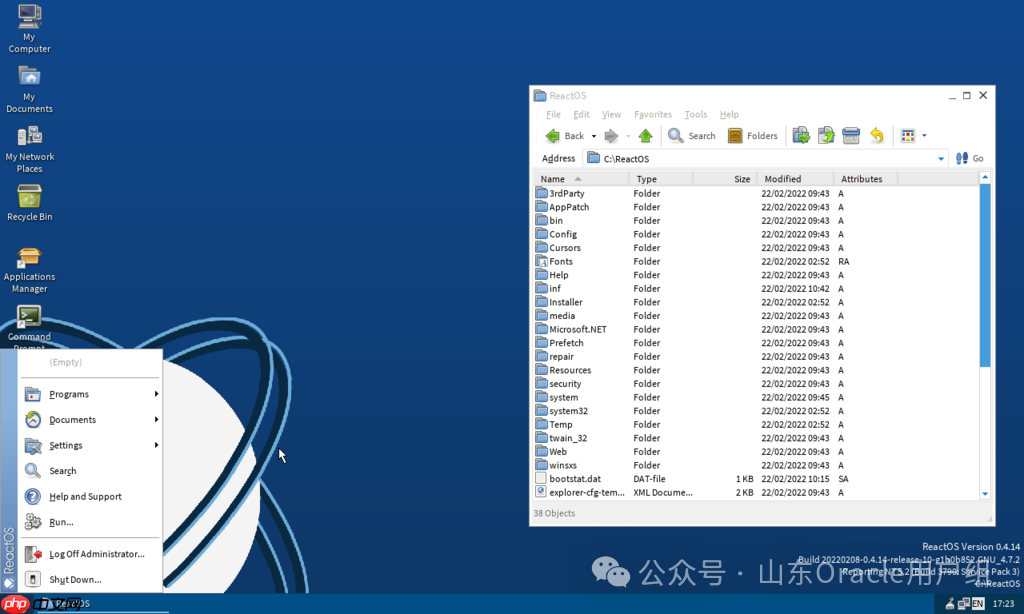The image size is (1024, 614).
Task: Click the Undo arrow icon
Action: 876,135
